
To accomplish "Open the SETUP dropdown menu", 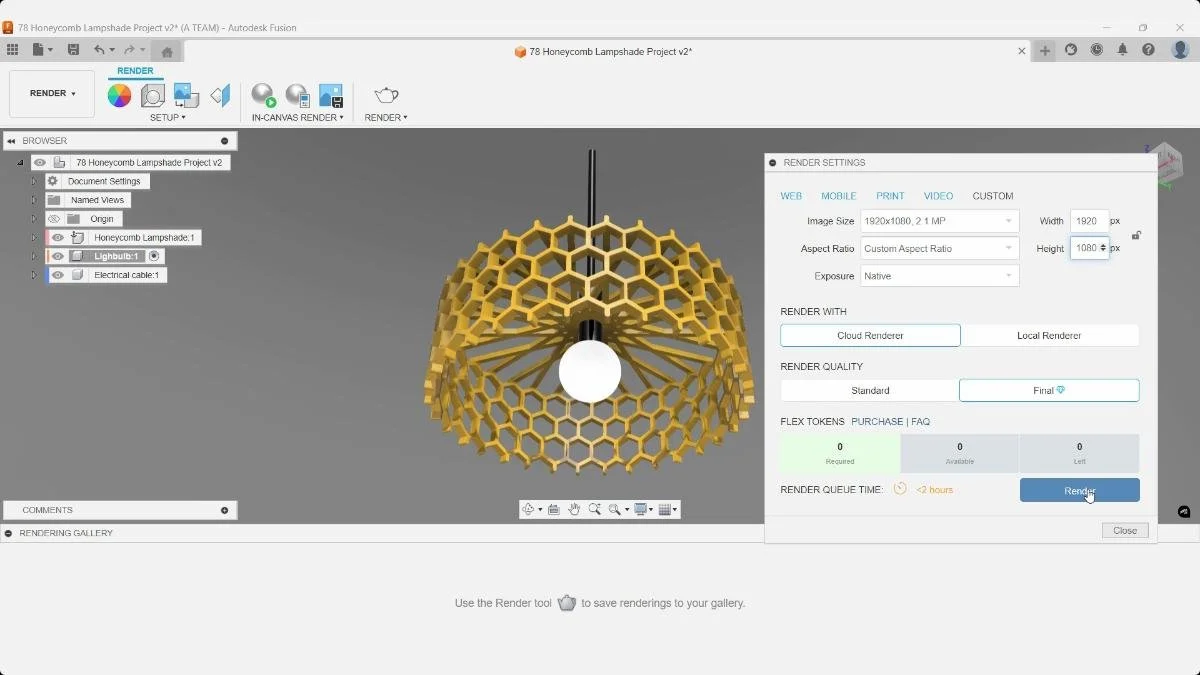I will [167, 117].
